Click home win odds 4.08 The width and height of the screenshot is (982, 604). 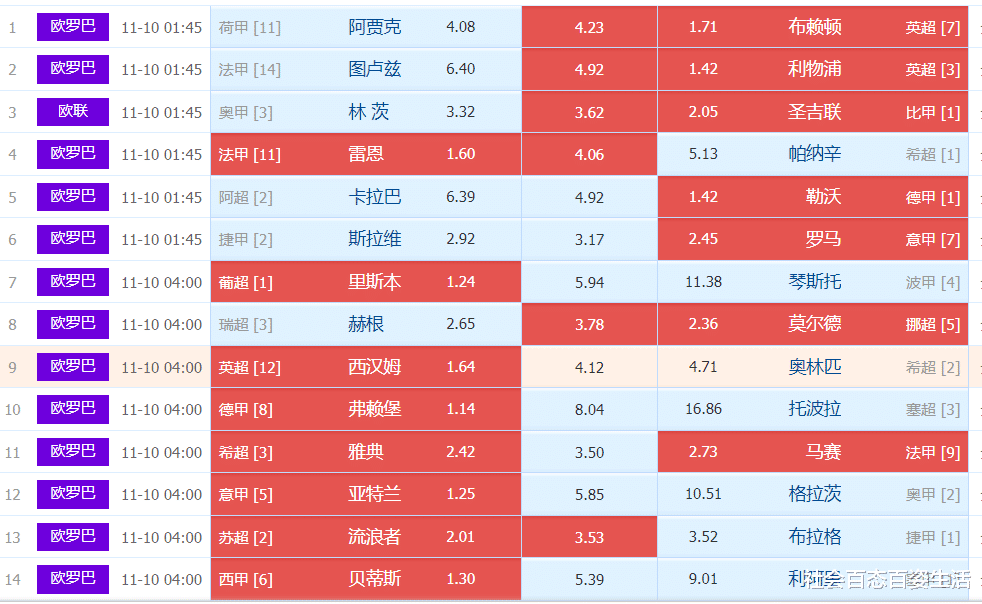click(x=460, y=27)
